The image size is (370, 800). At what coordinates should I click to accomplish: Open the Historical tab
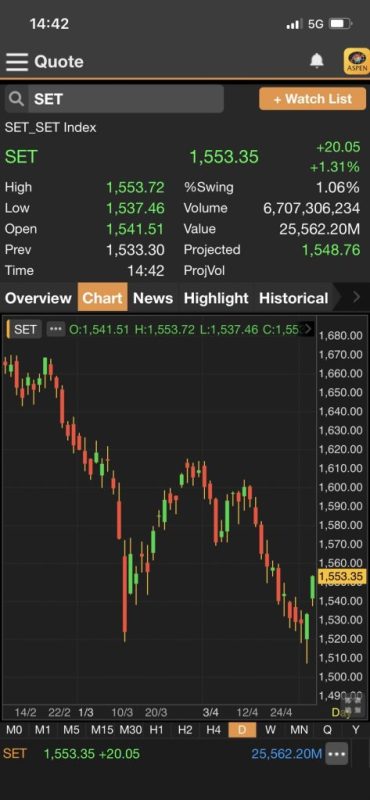tap(293, 298)
